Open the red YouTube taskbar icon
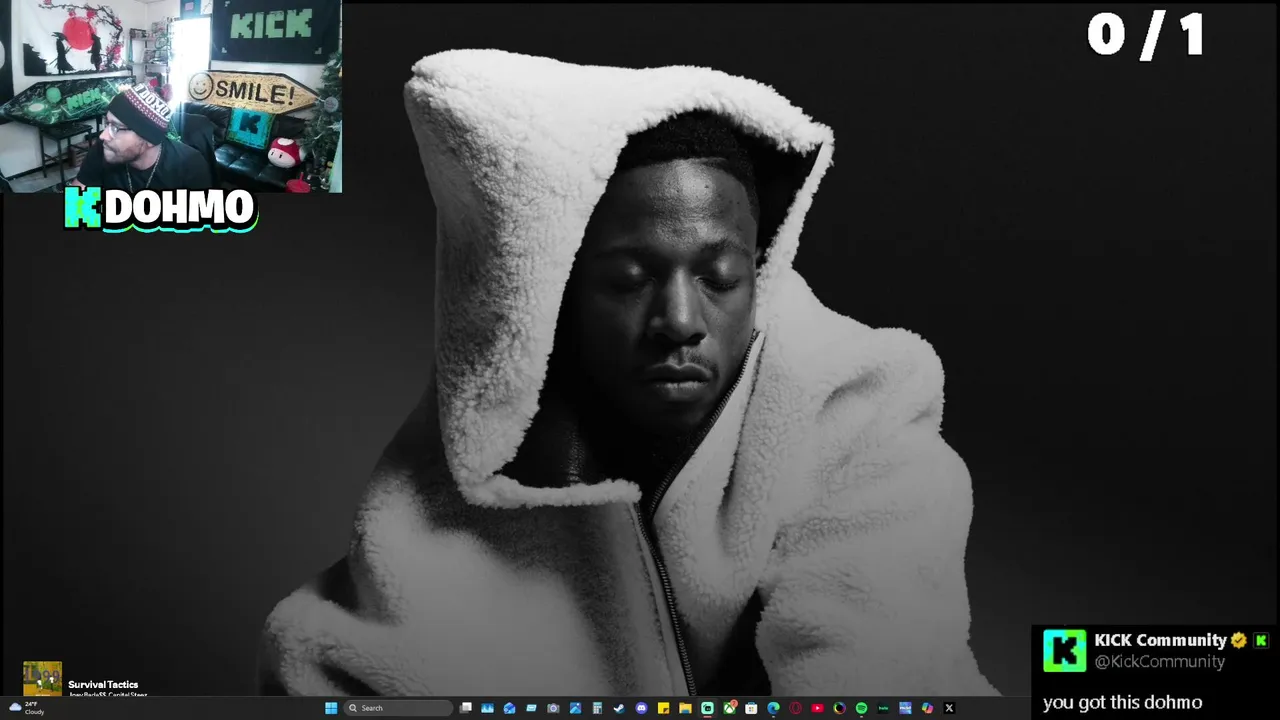Viewport: 1280px width, 720px height. 817,708
